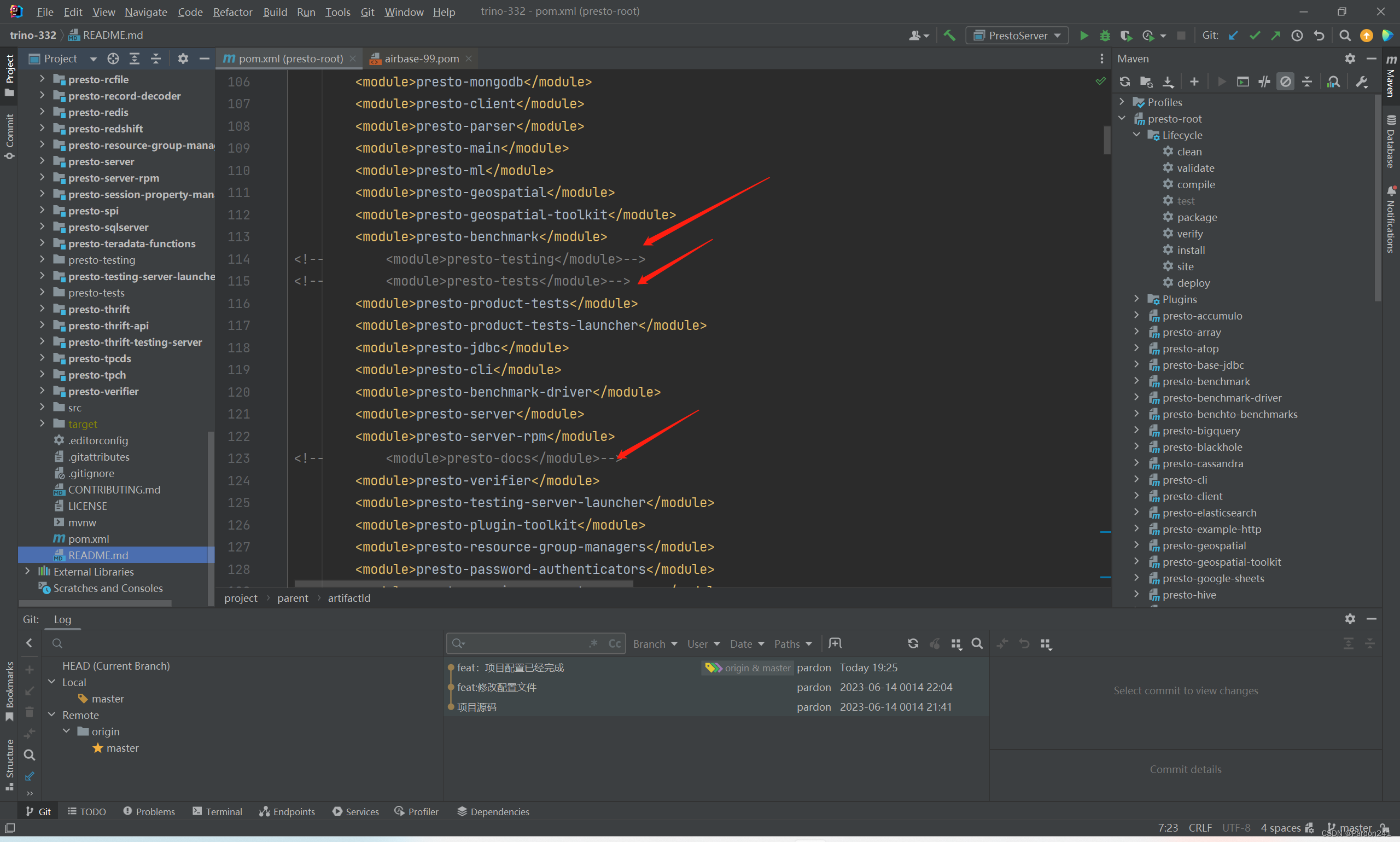
Task: Toggle Maven Offline mode
Action: click(1264, 82)
